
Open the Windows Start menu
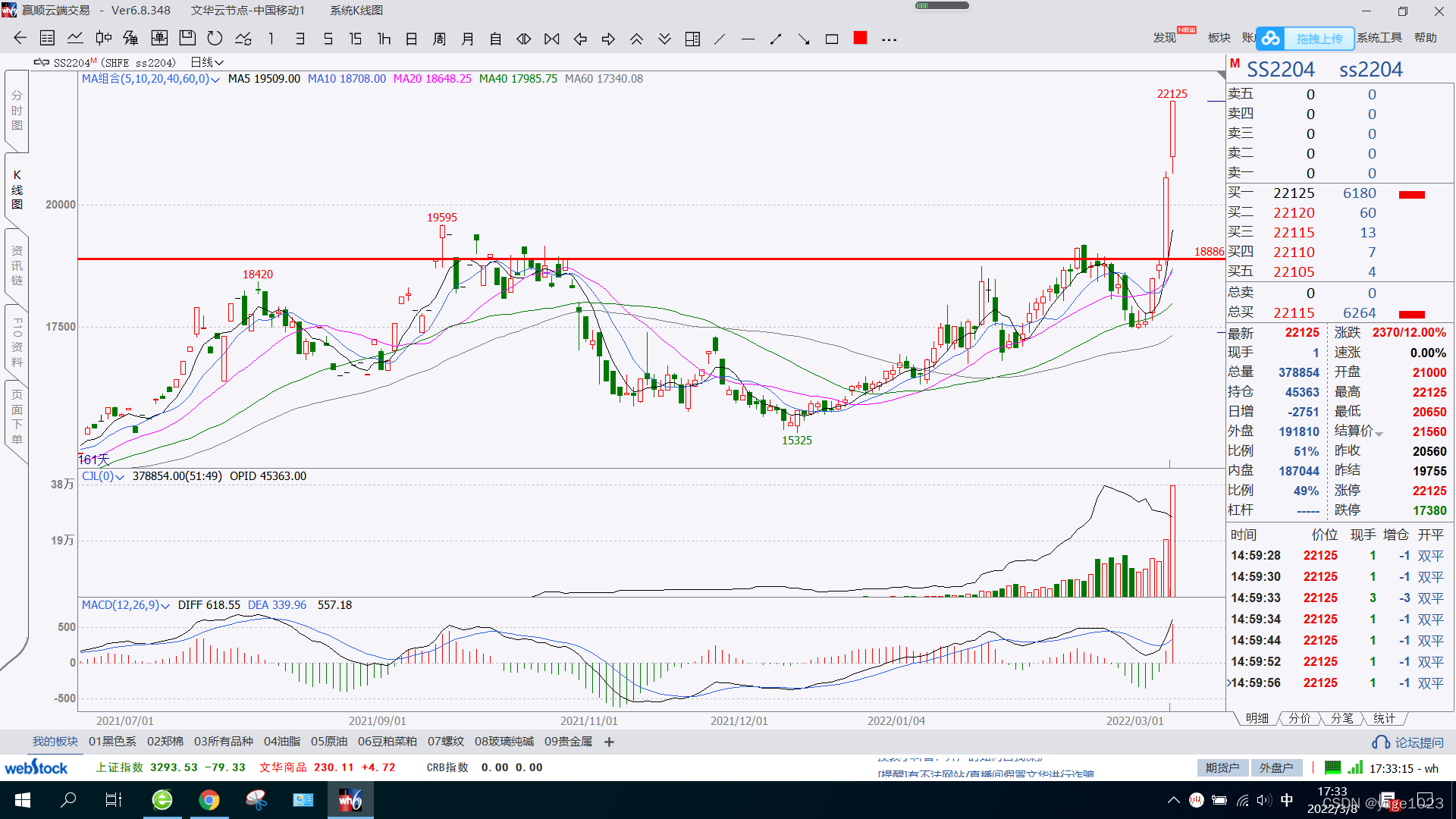(x=23, y=800)
